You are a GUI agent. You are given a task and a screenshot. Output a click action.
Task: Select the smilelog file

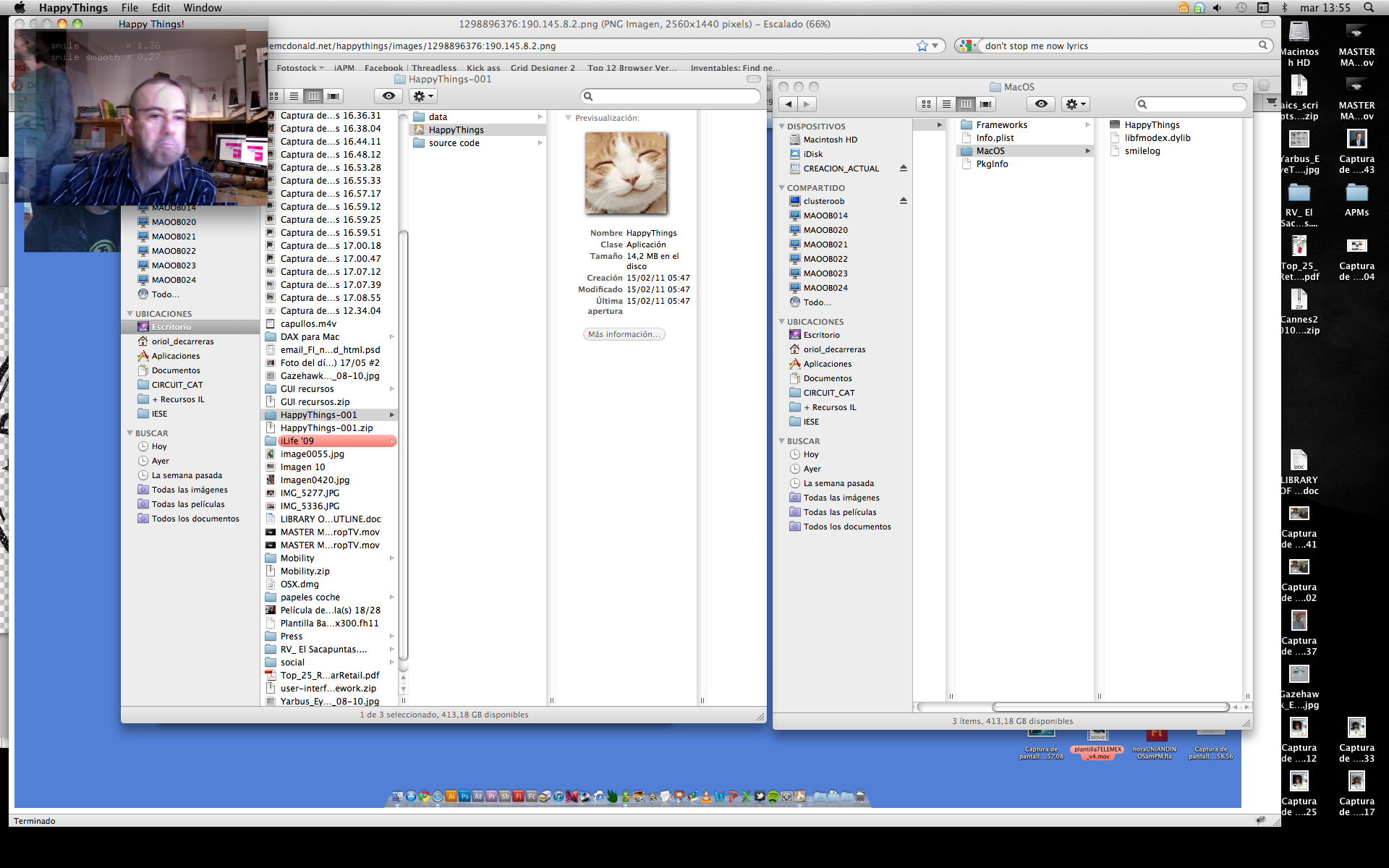pos(1142,151)
